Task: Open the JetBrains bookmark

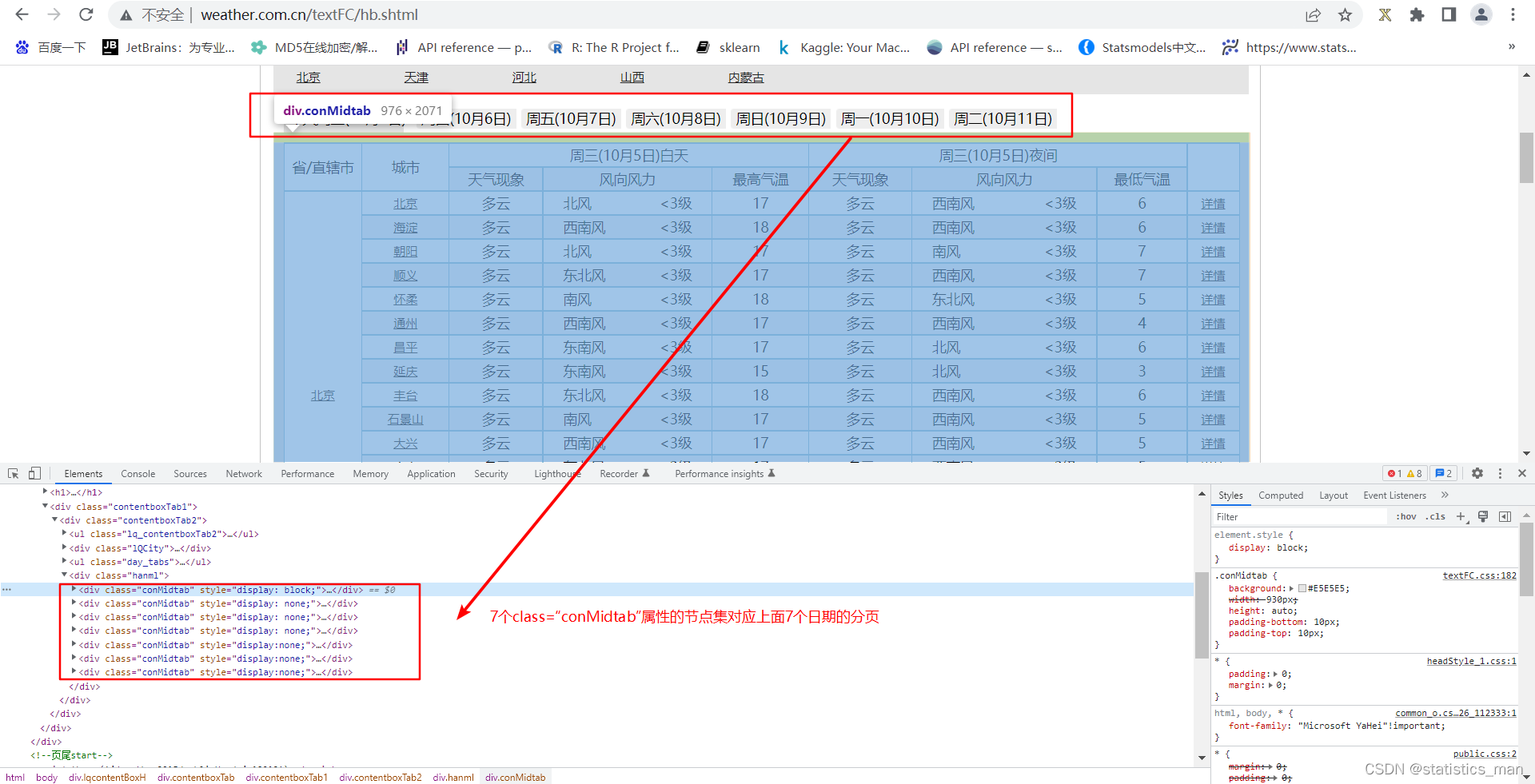Action: [169, 48]
